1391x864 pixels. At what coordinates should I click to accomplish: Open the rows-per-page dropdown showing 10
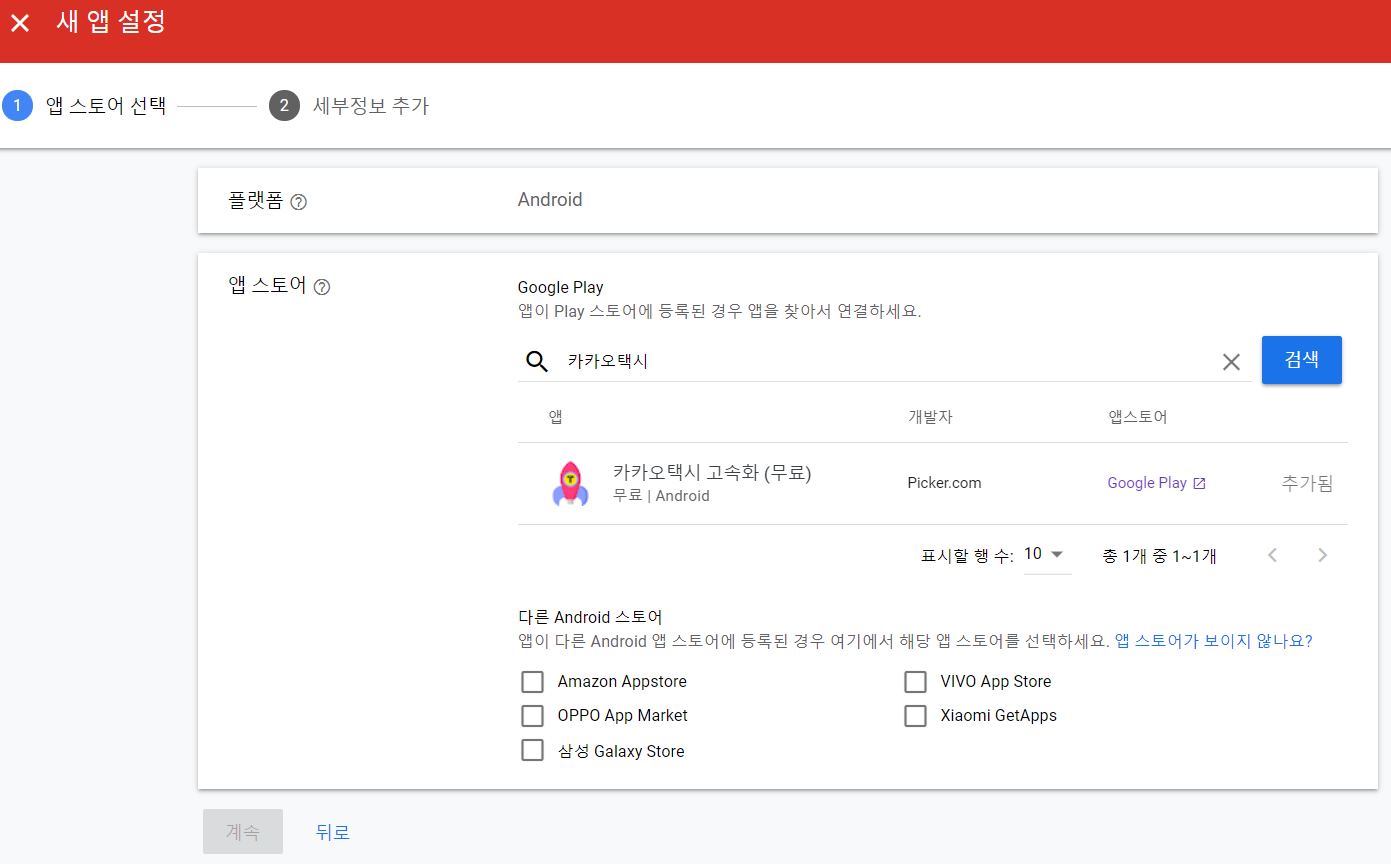pos(1047,555)
